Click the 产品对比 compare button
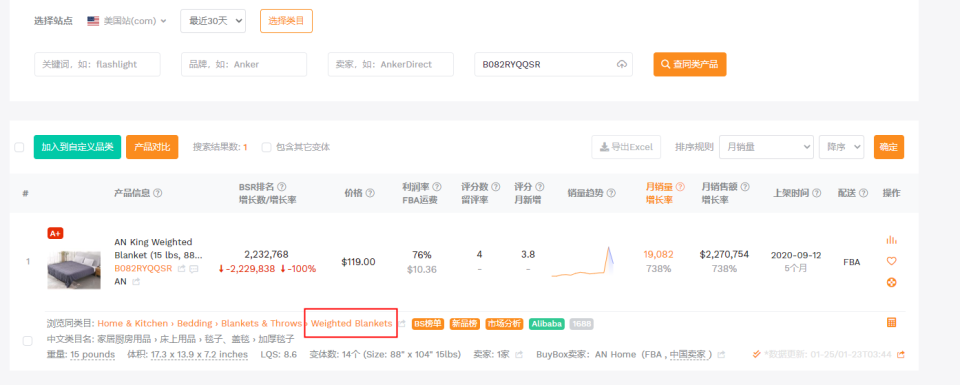960x385 pixels. [152, 147]
